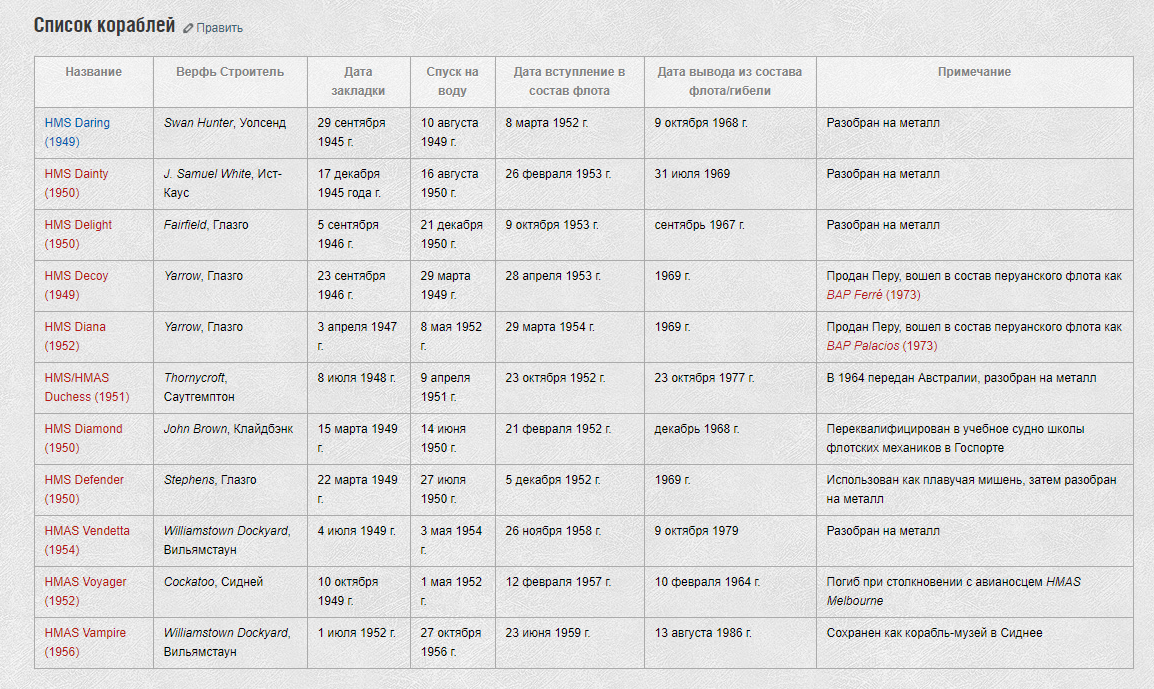Select the Fairfield, Глазго cell
1154x689 pixels.
(x=230, y=234)
